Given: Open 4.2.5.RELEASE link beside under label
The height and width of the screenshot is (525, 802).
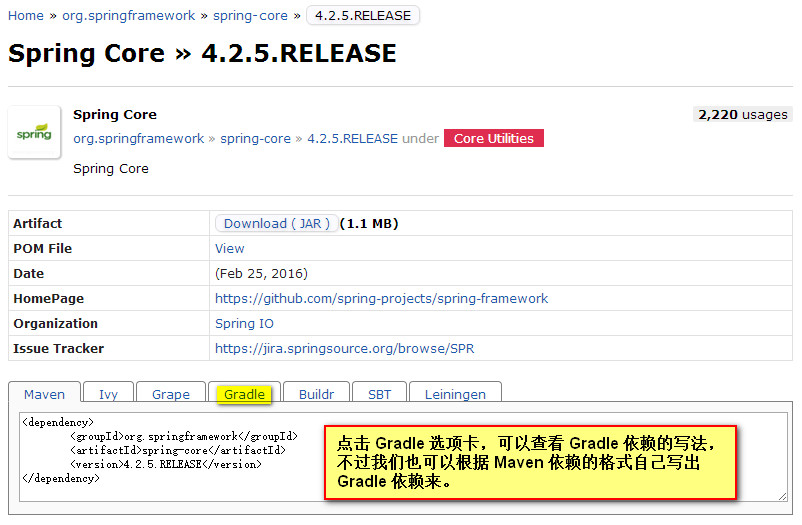Looking at the screenshot, I should pos(352,139).
